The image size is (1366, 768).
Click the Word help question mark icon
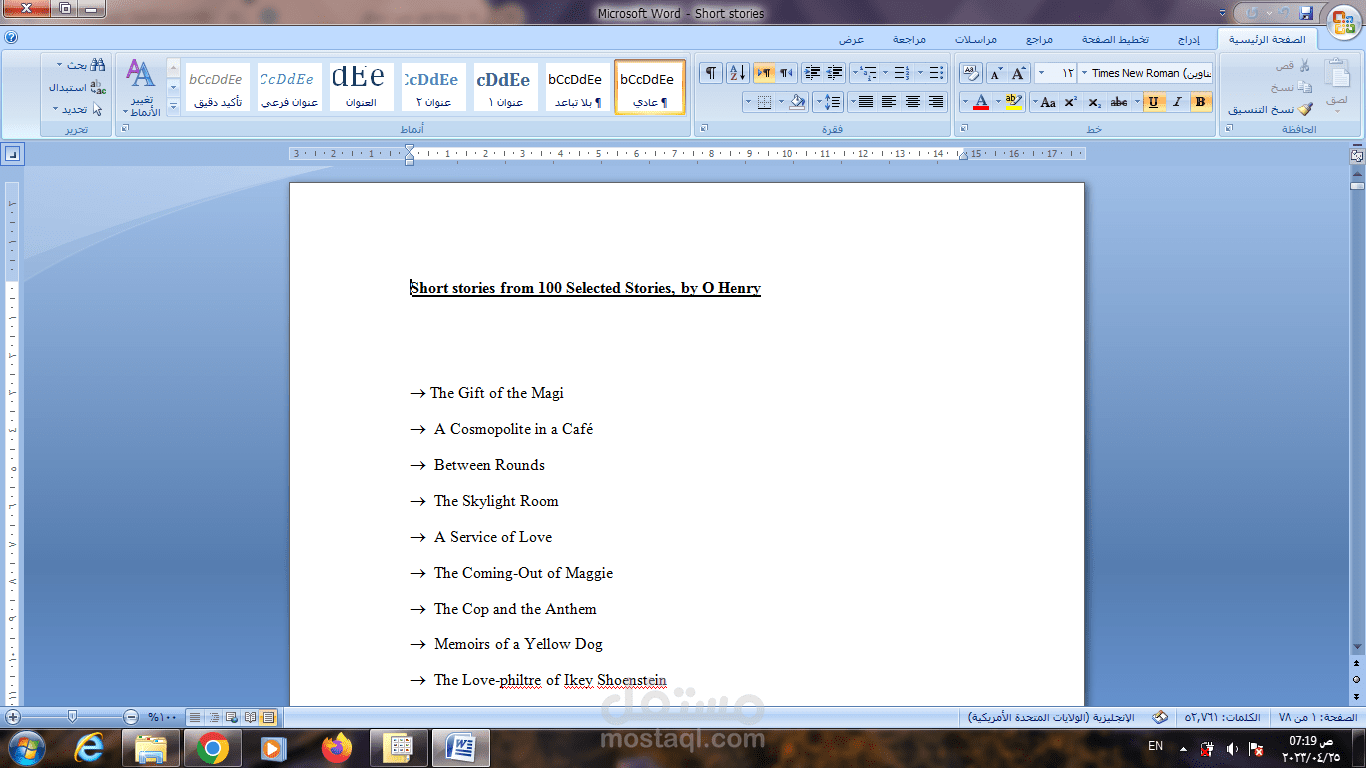pos(11,38)
